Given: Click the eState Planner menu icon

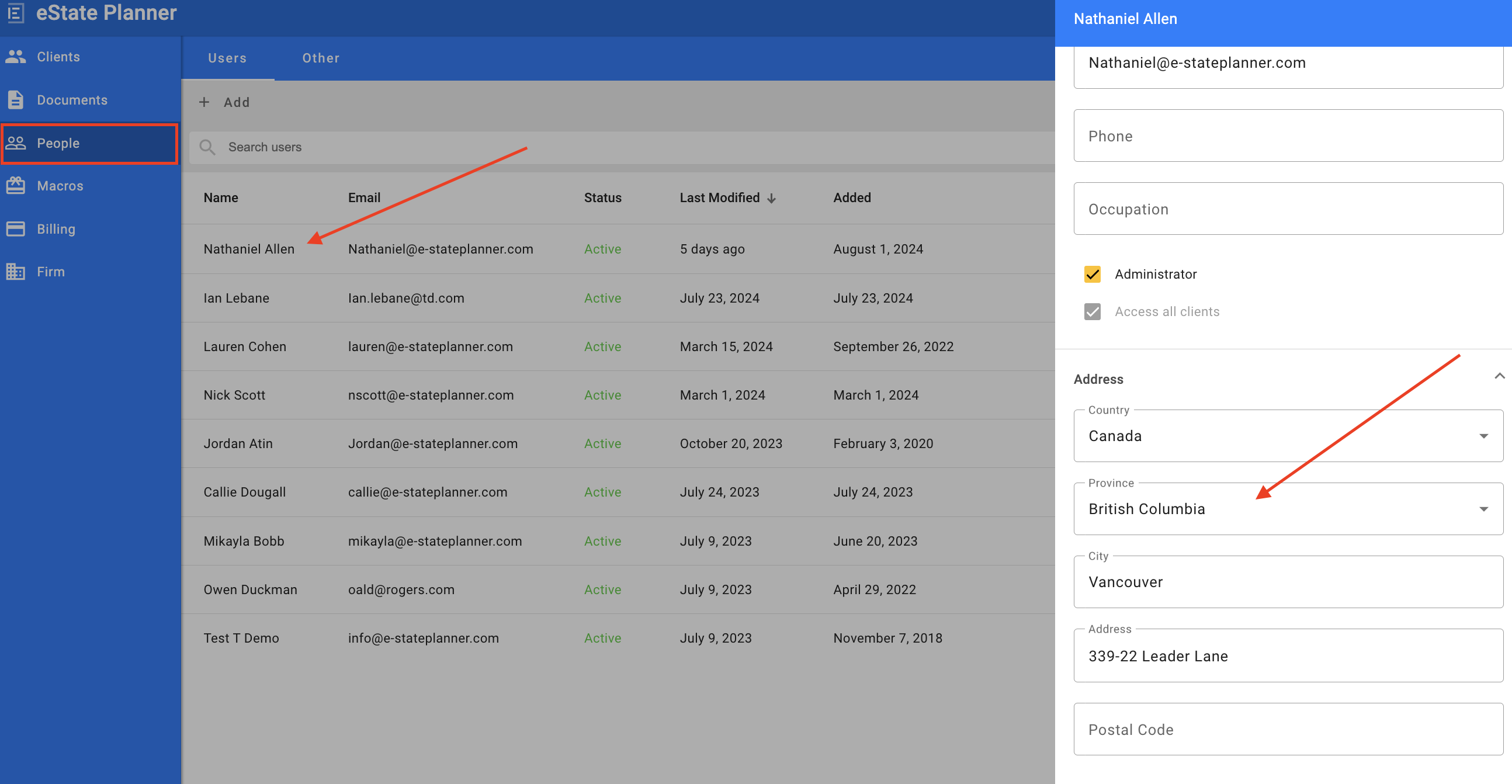Looking at the screenshot, I should (16, 12).
